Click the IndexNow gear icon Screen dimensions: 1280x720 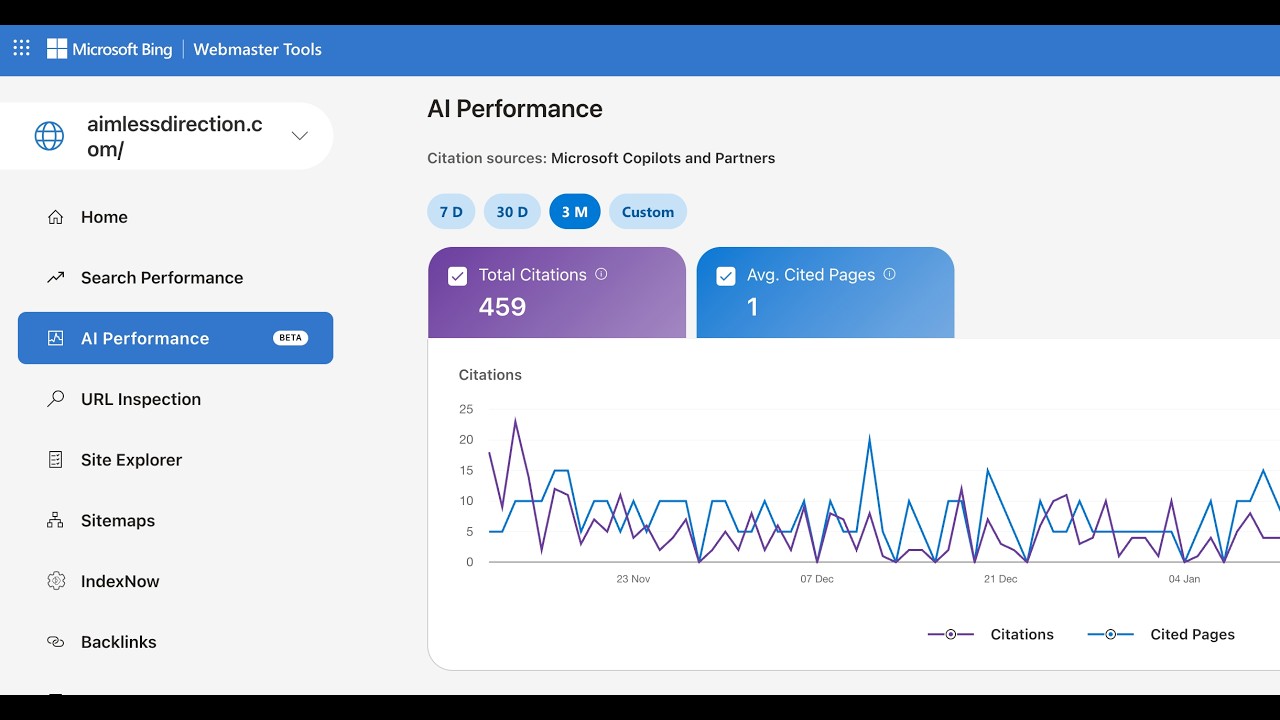coord(56,581)
